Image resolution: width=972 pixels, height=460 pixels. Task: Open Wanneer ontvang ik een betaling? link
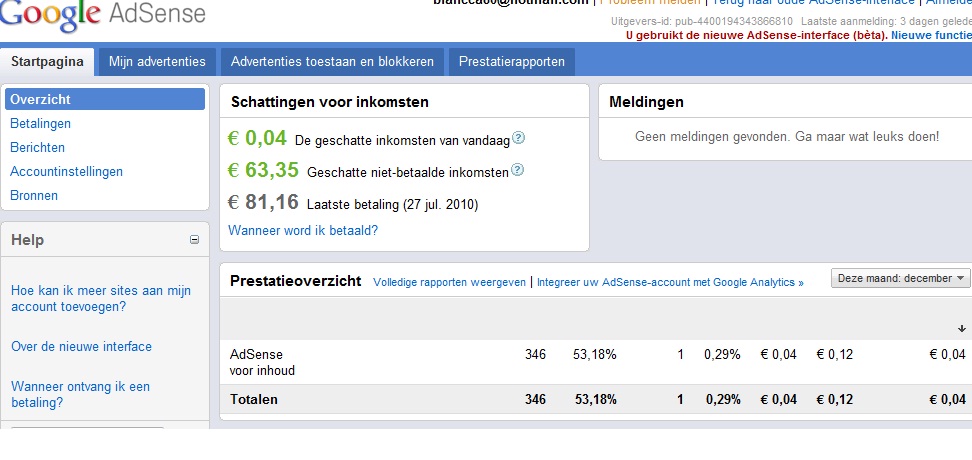pos(81,395)
